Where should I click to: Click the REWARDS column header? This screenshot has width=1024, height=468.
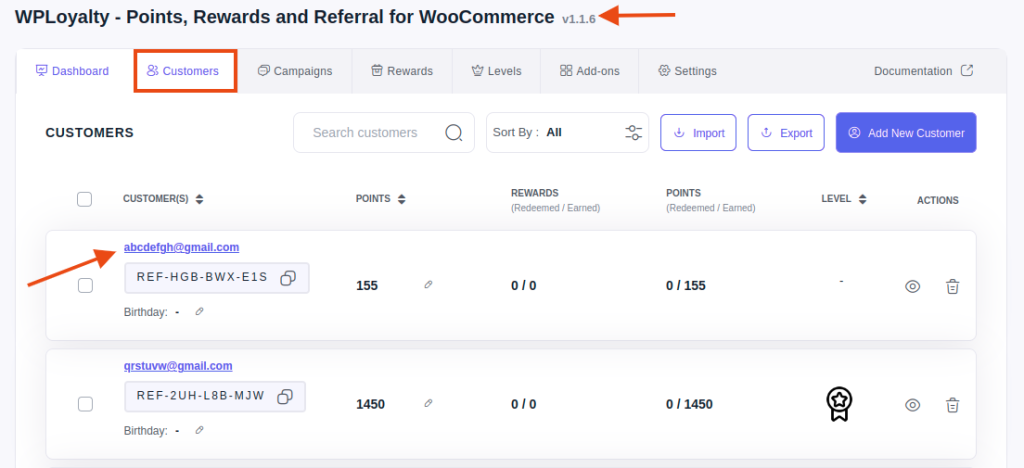coord(535,193)
